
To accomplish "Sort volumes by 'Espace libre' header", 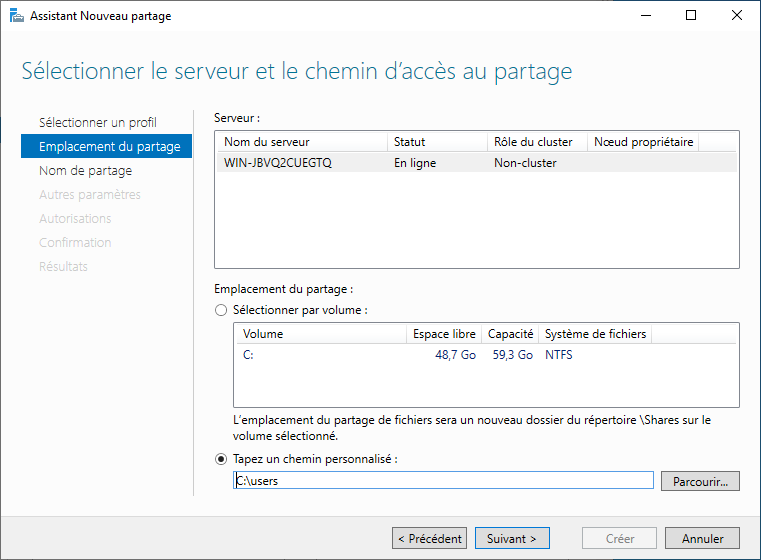I will (x=443, y=334).
